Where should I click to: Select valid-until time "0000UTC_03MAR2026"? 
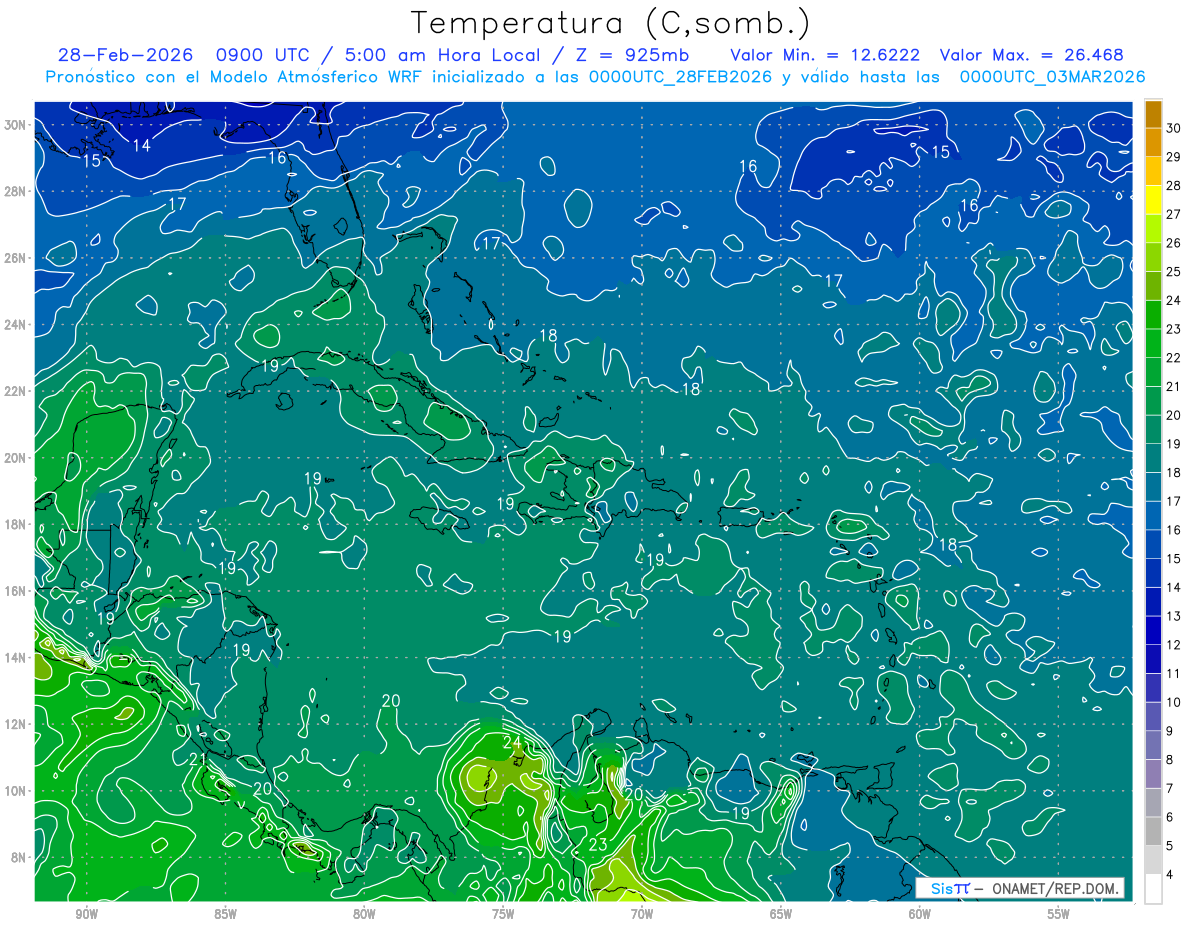click(x=1052, y=76)
